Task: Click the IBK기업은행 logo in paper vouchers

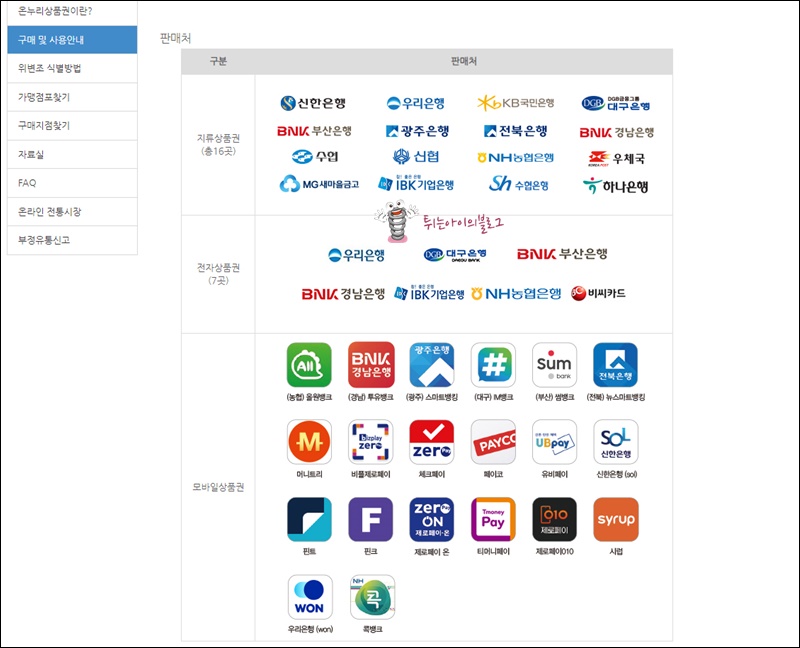Action: pyautogui.click(x=416, y=184)
